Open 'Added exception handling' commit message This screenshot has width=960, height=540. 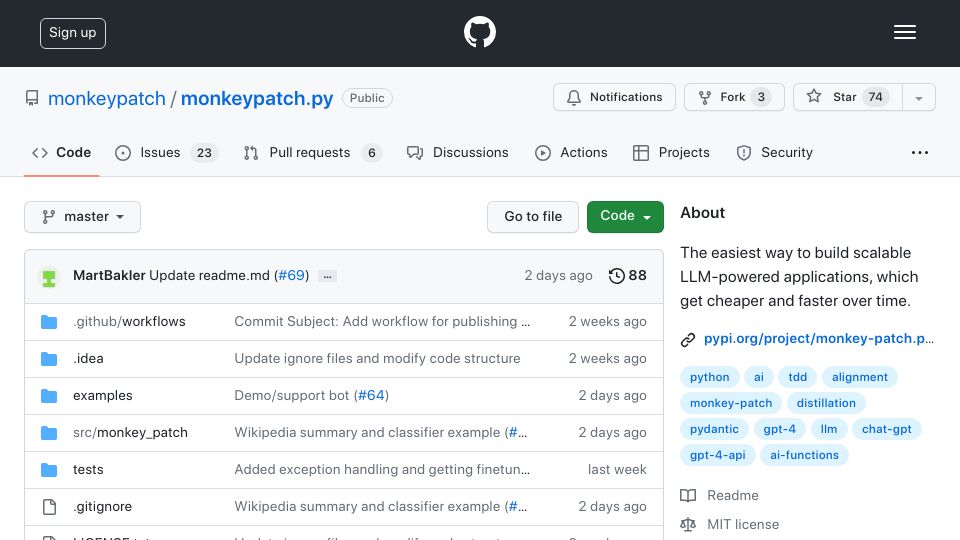[382, 470]
